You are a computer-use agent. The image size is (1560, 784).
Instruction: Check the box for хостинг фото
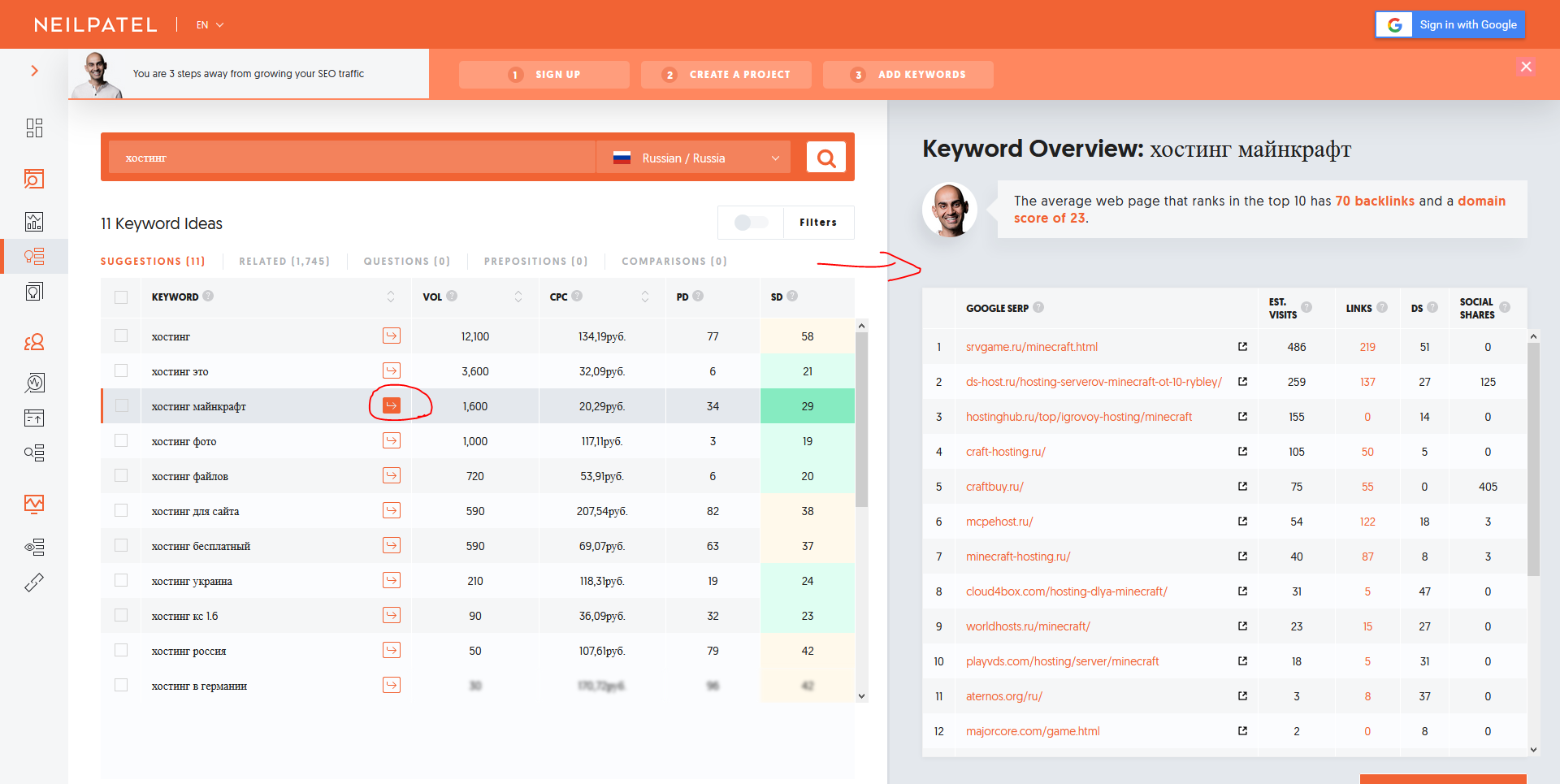point(121,440)
